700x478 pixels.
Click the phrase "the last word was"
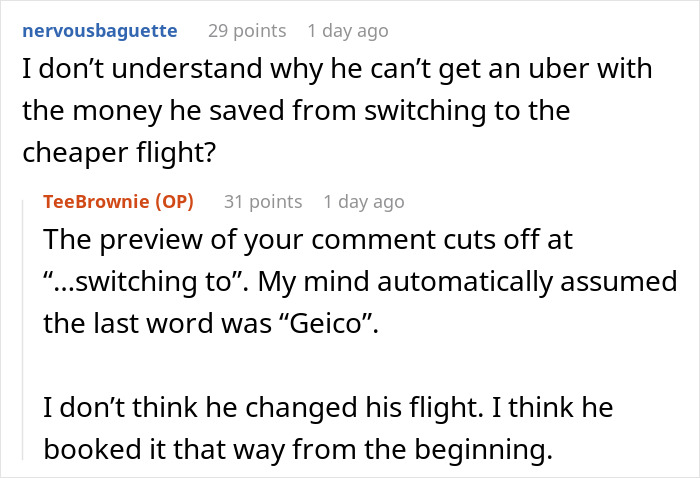(x=158, y=323)
